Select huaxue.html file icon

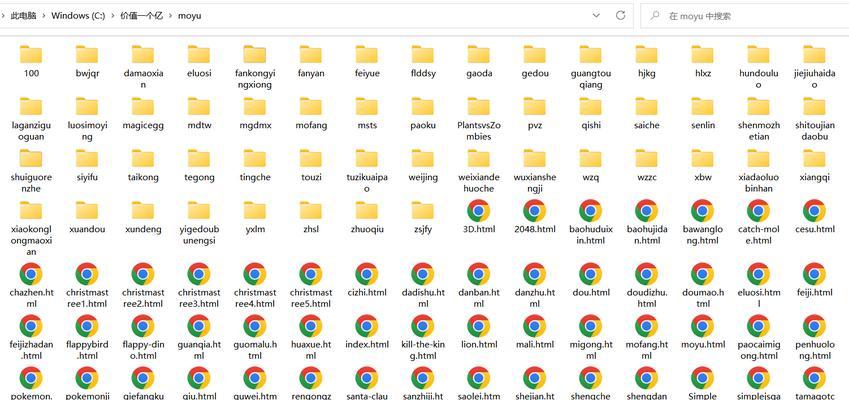pos(311,326)
